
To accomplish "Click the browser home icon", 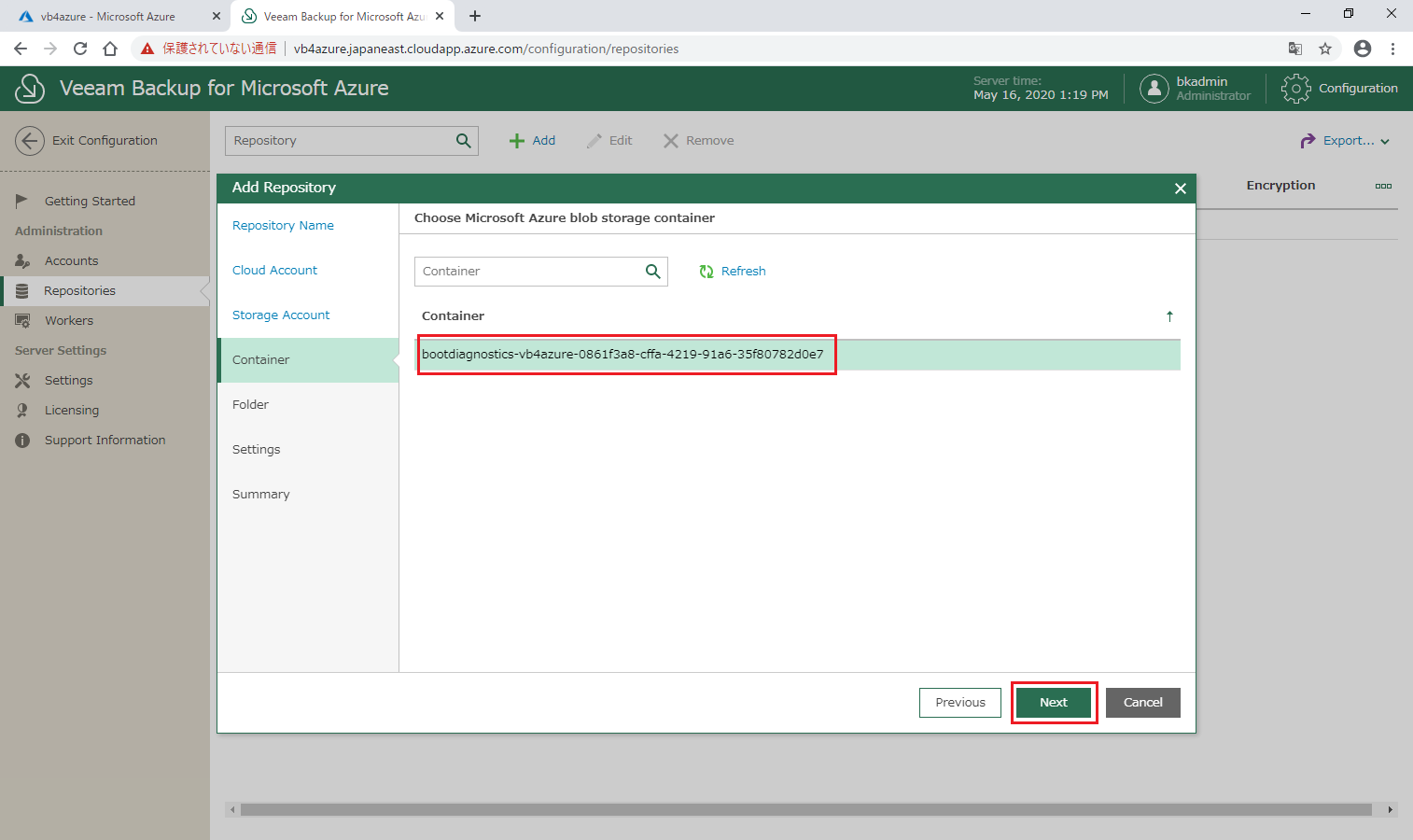I will pos(110,49).
